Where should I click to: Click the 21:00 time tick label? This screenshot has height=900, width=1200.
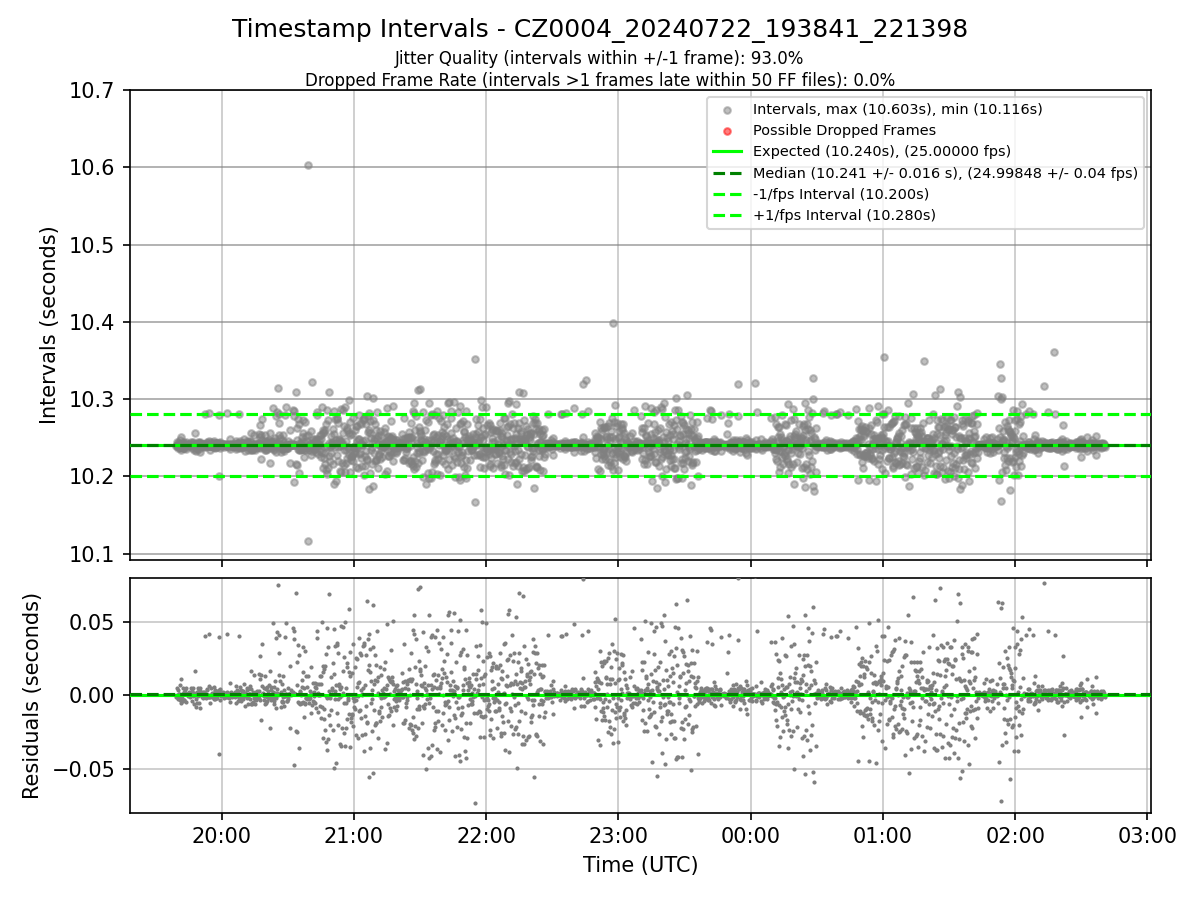pyautogui.click(x=354, y=834)
